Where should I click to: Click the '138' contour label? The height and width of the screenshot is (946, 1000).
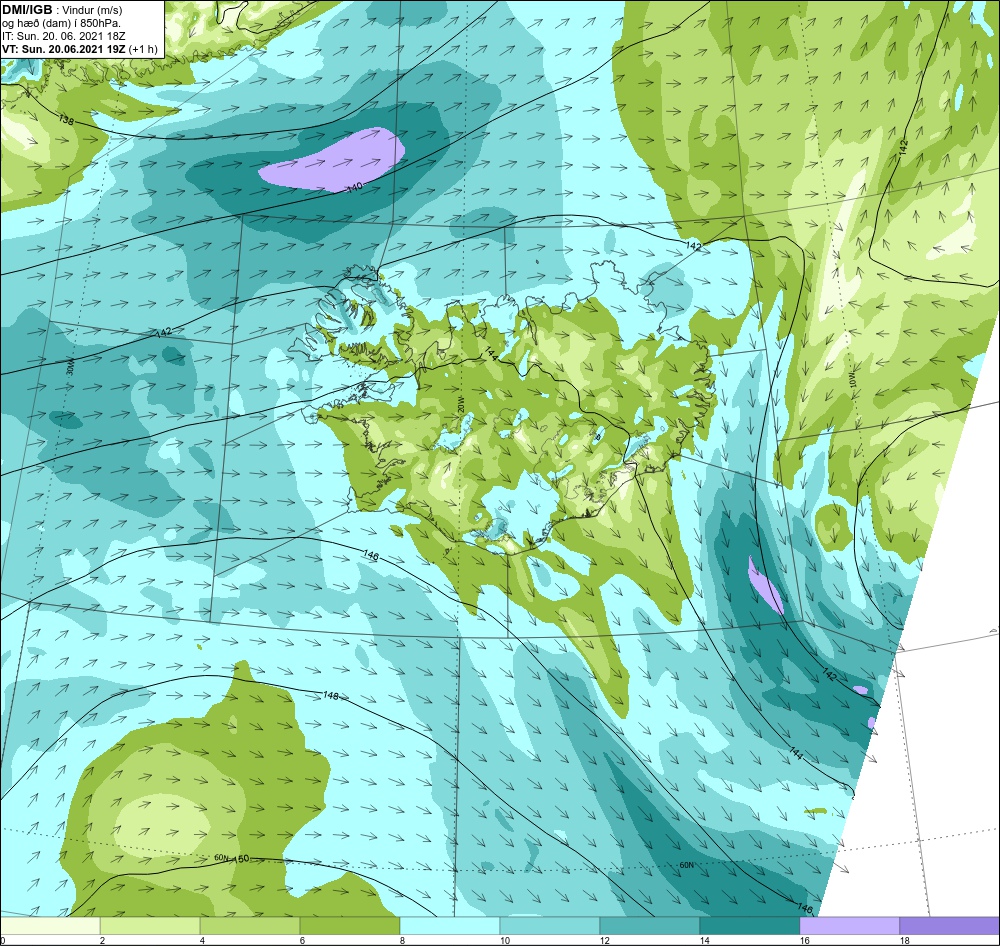coord(66,119)
